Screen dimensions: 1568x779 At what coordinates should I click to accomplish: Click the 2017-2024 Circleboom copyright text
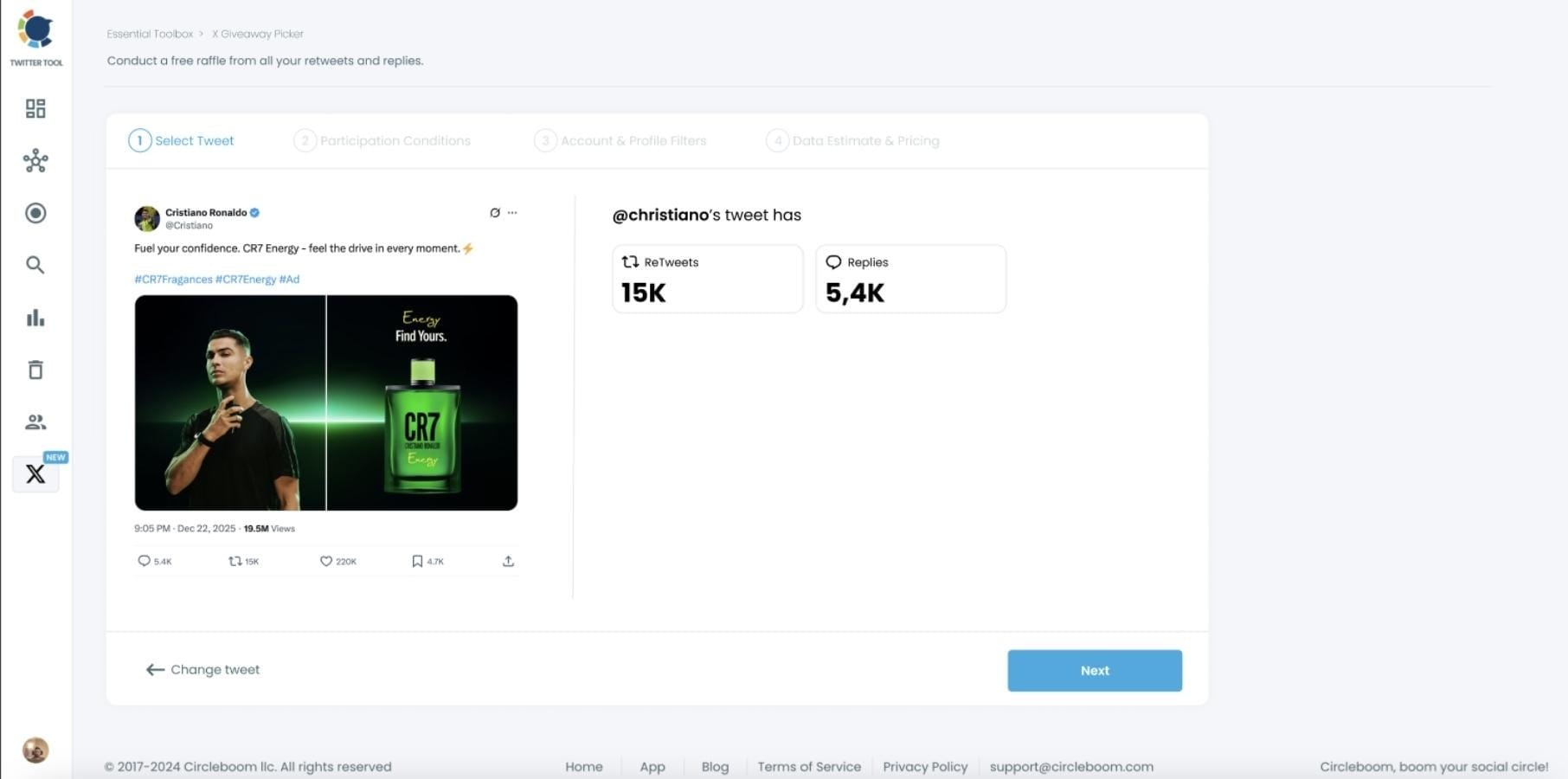247,767
